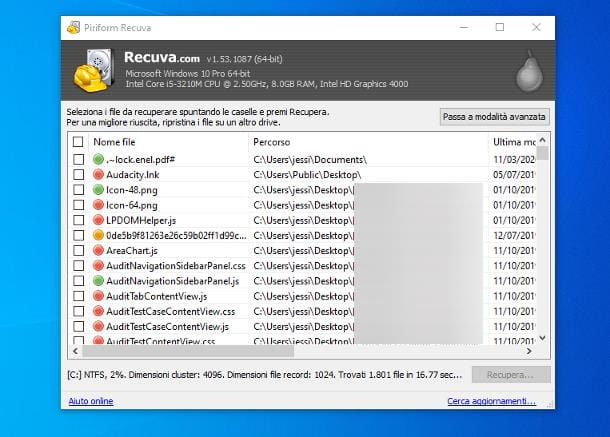Click red status dot of AuditTestCaseContentView.css
Image resolution: width=610 pixels, height=437 pixels.
click(98, 311)
